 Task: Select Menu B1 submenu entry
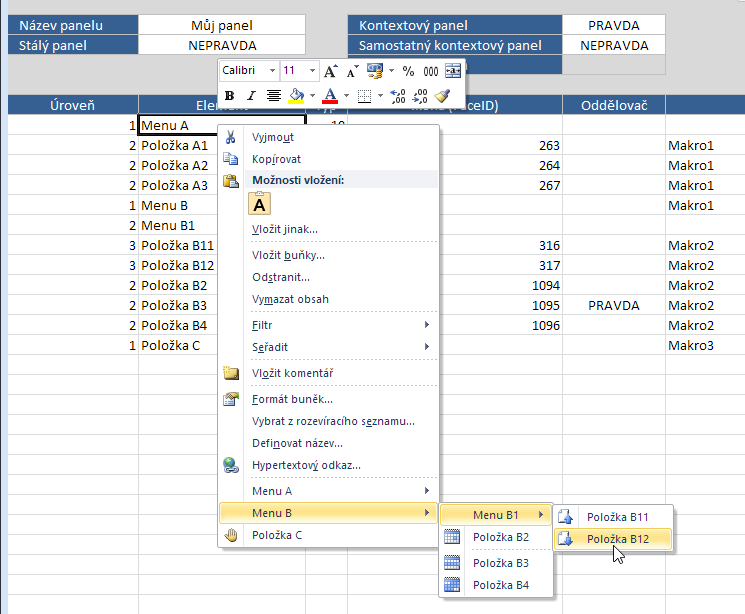click(x=496, y=515)
